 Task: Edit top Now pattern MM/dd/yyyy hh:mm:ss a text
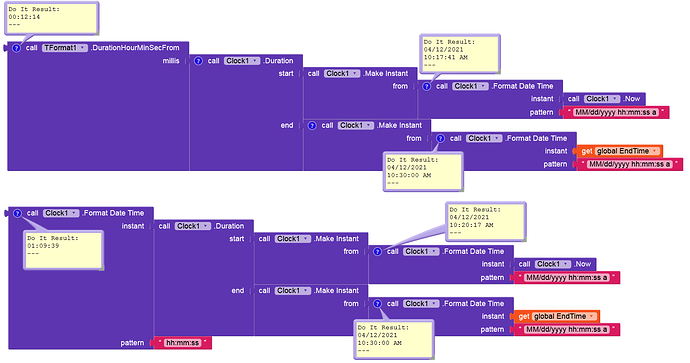pyautogui.click(x=616, y=112)
